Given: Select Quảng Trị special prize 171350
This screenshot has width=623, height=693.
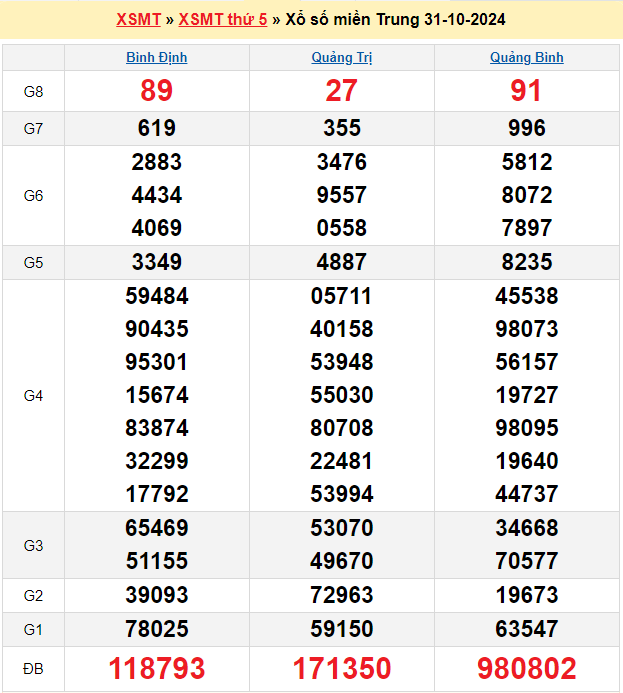Looking at the screenshot, I should coord(341,668).
